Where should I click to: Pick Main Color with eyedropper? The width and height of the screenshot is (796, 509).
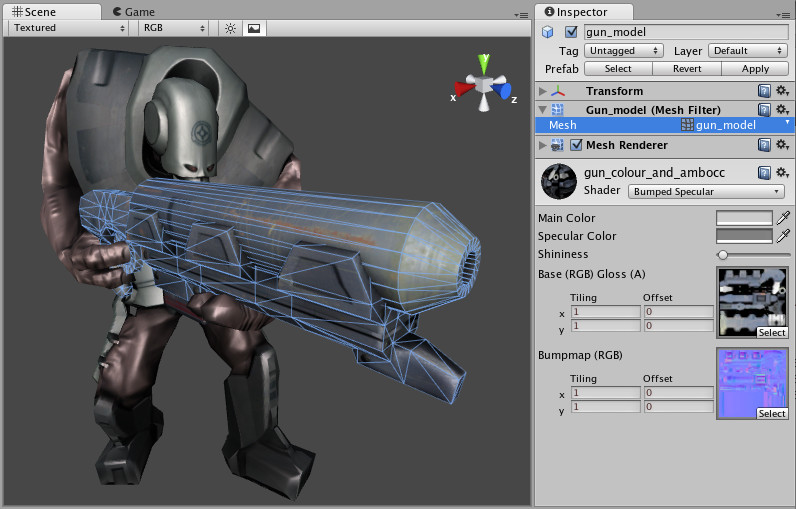coord(783,218)
